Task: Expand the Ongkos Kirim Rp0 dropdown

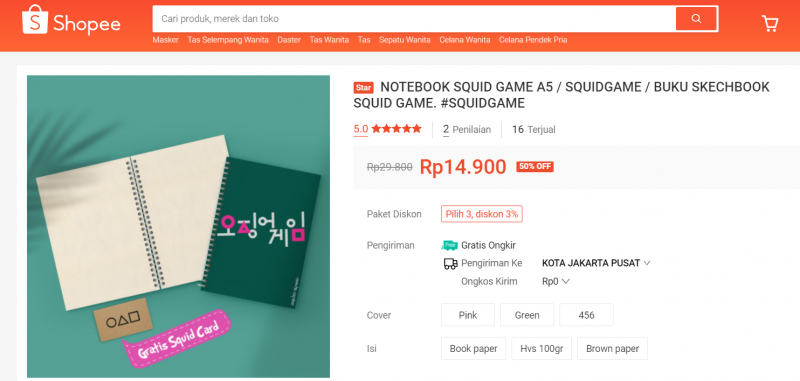Action: 556,281
